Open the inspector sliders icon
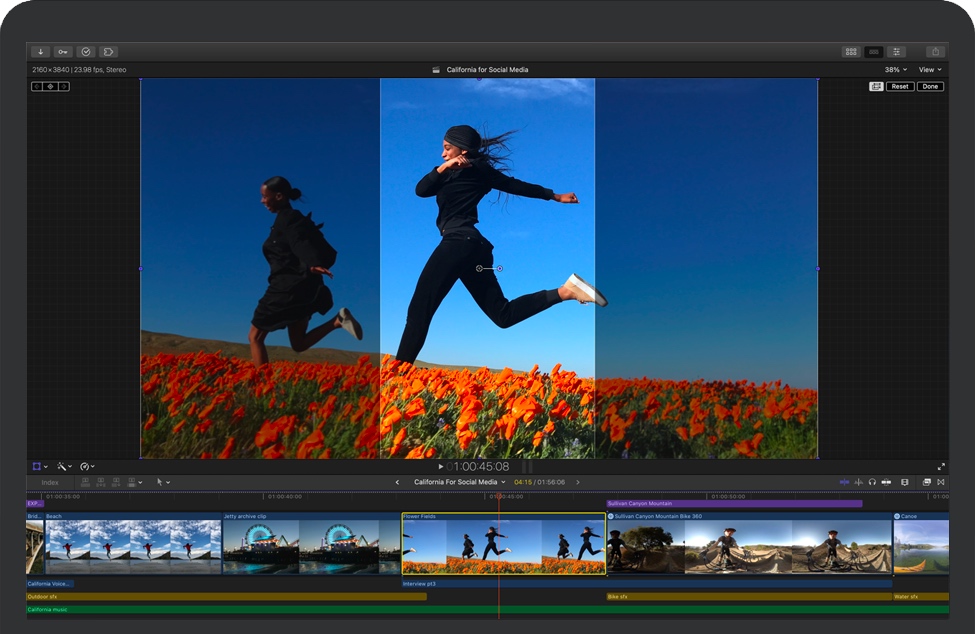Image resolution: width=975 pixels, height=634 pixels. coord(897,51)
